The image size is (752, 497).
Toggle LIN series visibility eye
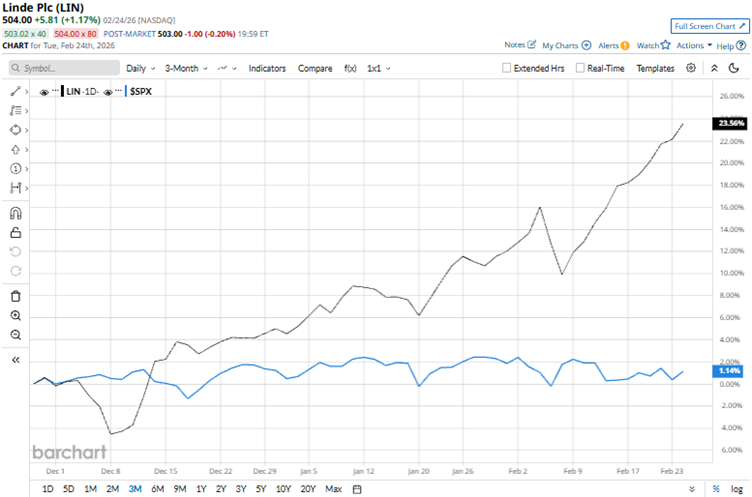tap(44, 92)
